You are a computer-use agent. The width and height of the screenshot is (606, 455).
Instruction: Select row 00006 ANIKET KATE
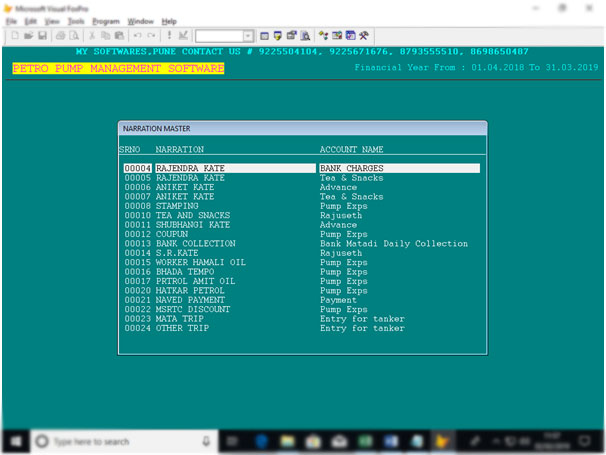click(x=302, y=187)
